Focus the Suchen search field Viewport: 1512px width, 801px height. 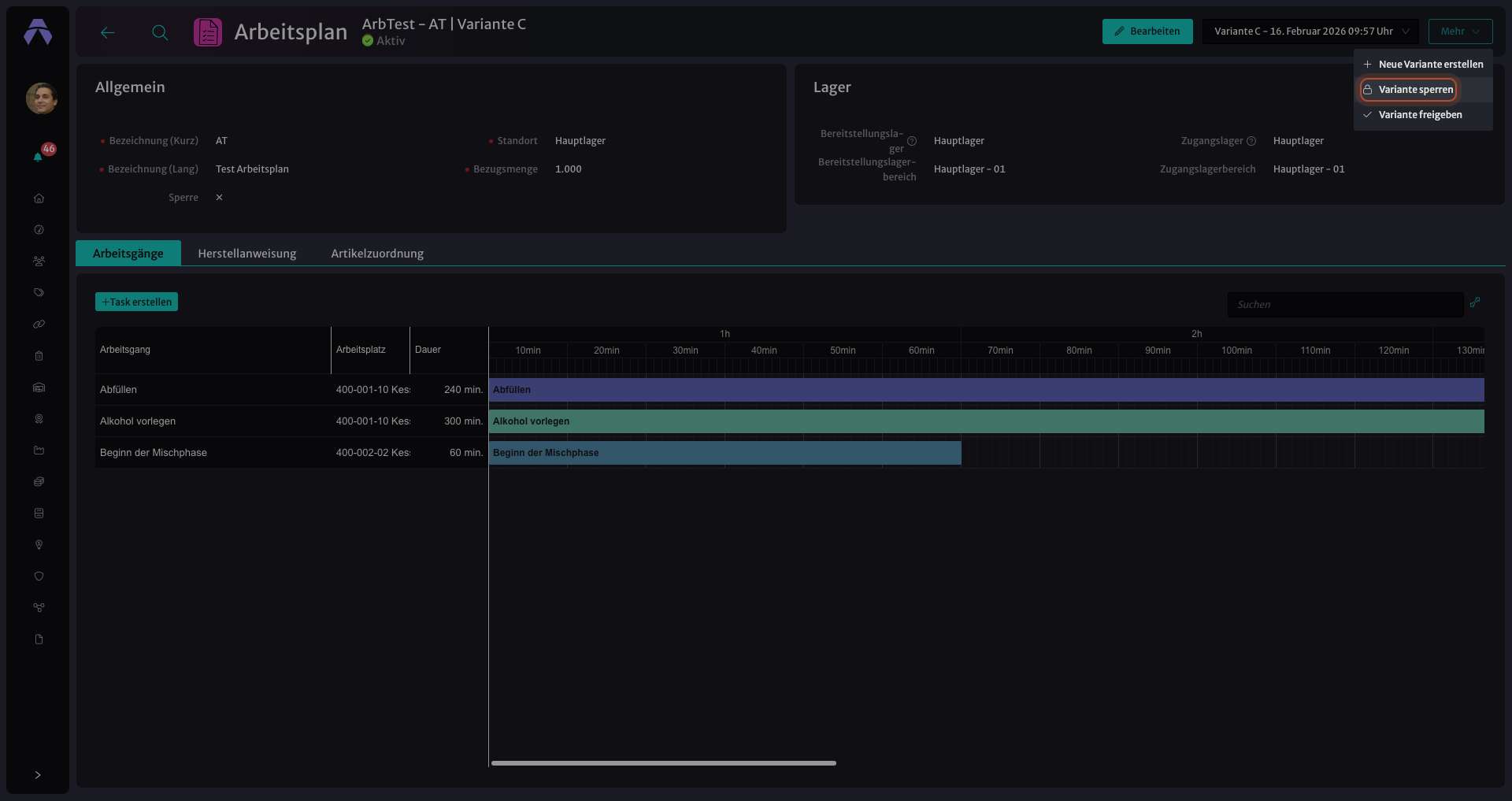click(1345, 305)
